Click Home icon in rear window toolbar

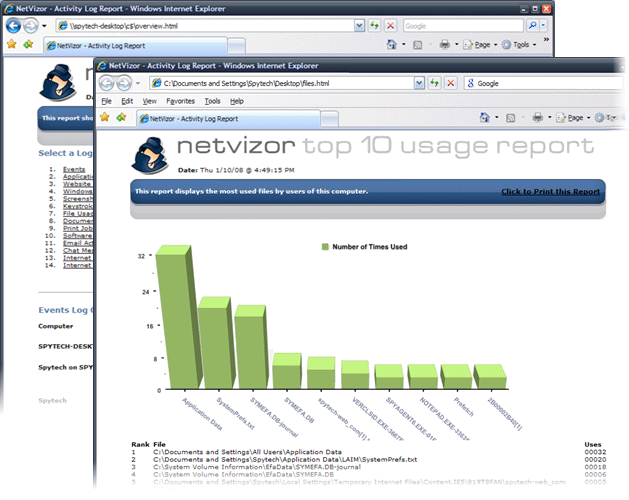pyautogui.click(x=392, y=44)
